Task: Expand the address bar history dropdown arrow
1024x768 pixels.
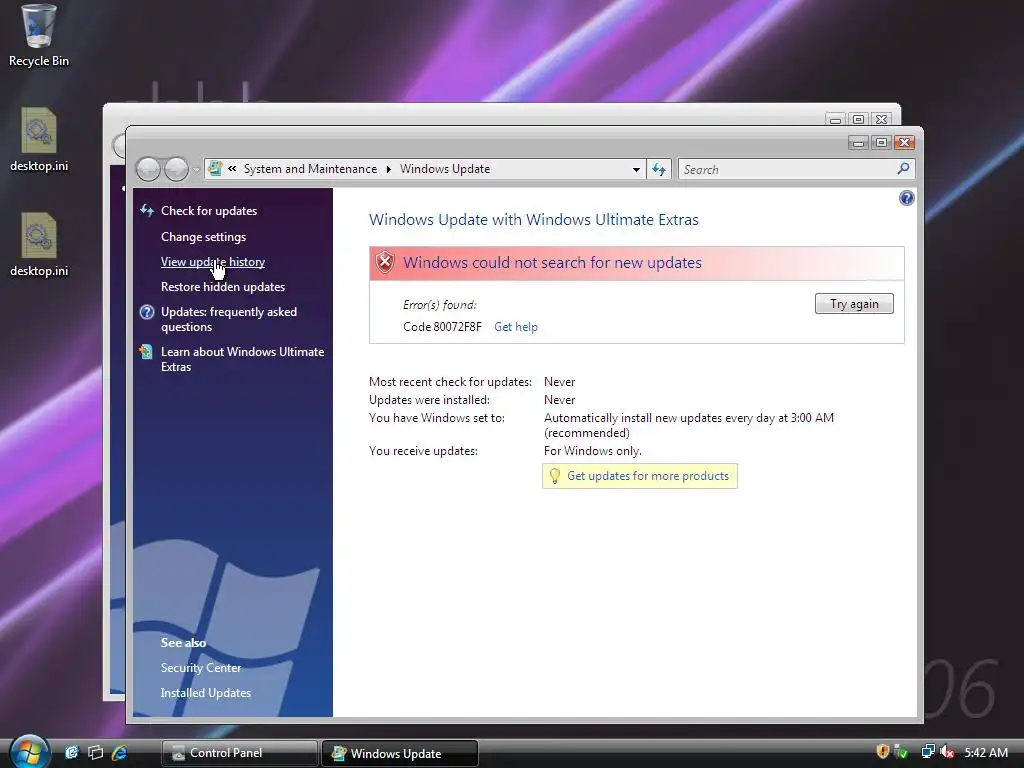Action: 635,169
